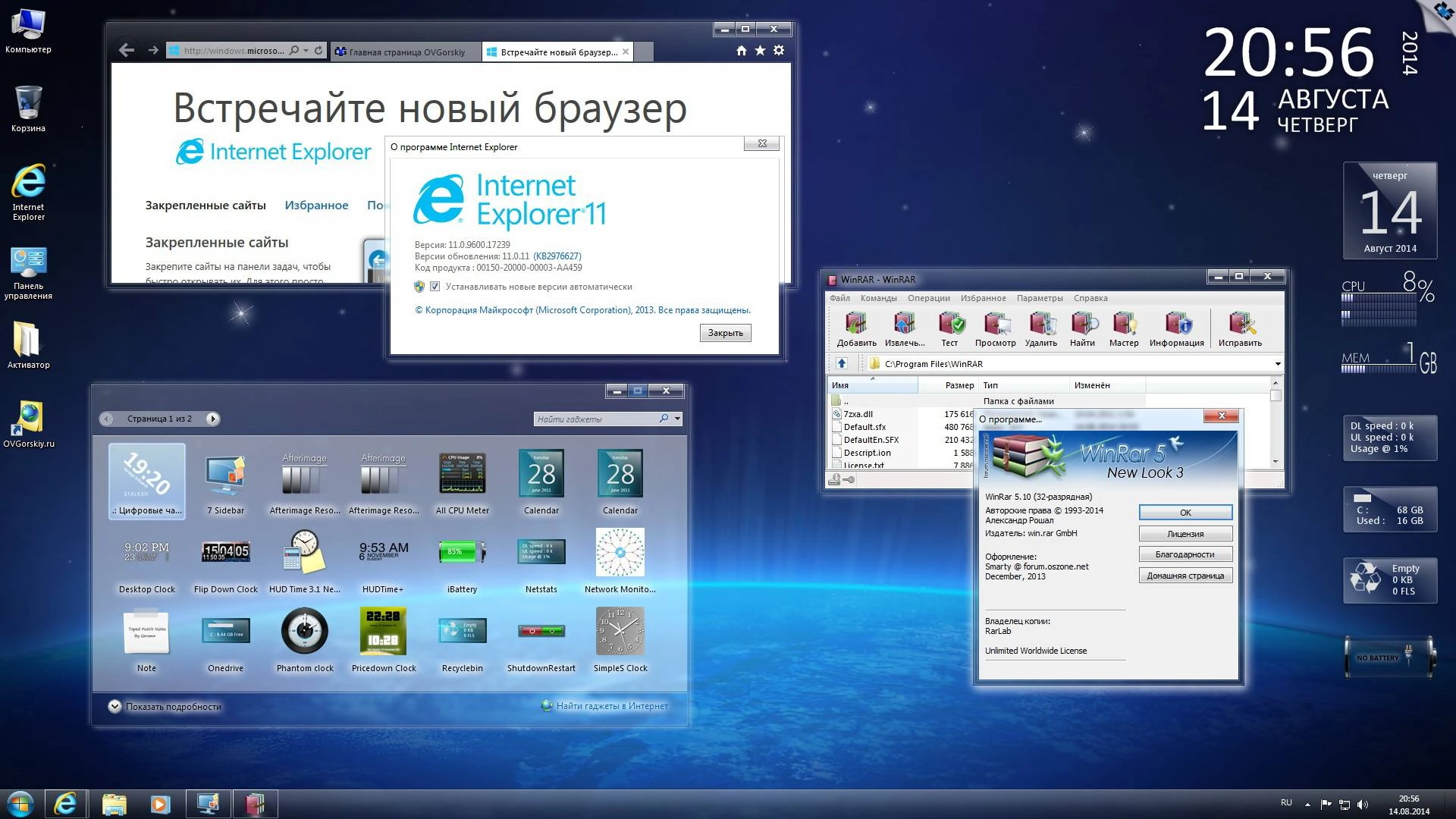Click the Исправить repair icon in WinRAR

(x=1240, y=329)
